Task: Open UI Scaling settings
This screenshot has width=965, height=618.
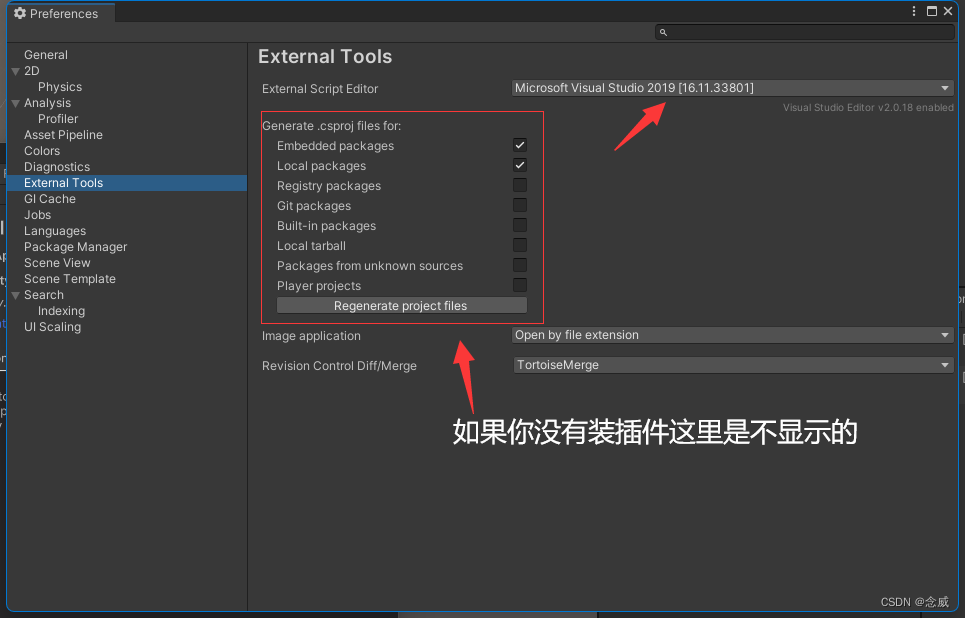Action: pyautogui.click(x=52, y=327)
